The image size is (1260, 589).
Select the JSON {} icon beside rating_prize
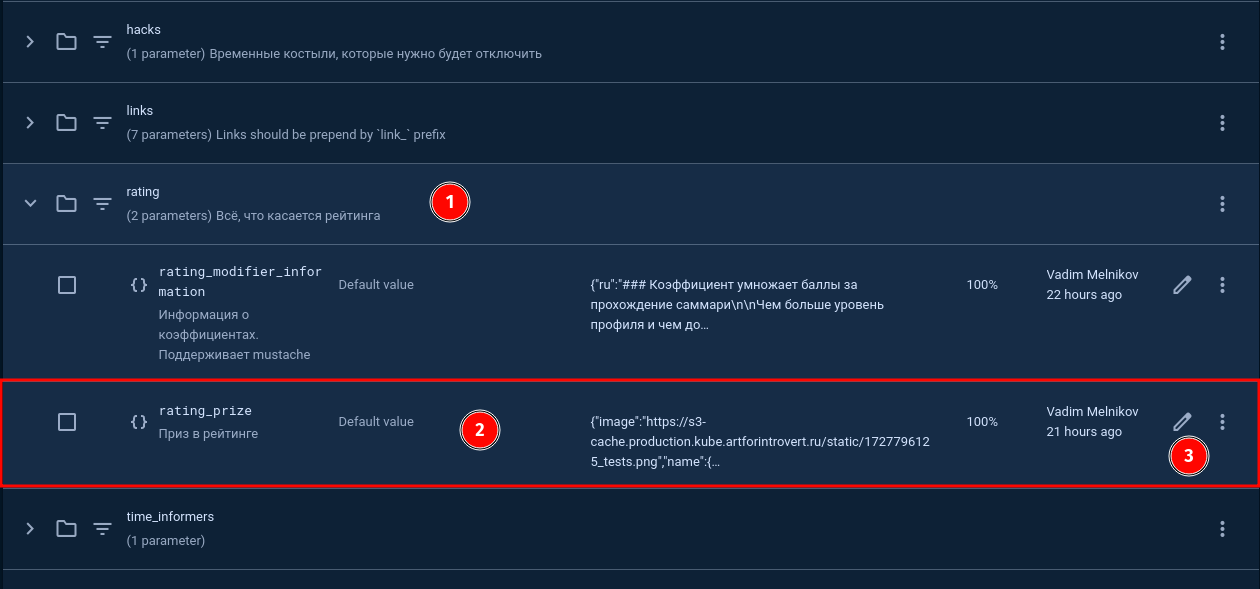pos(137,422)
